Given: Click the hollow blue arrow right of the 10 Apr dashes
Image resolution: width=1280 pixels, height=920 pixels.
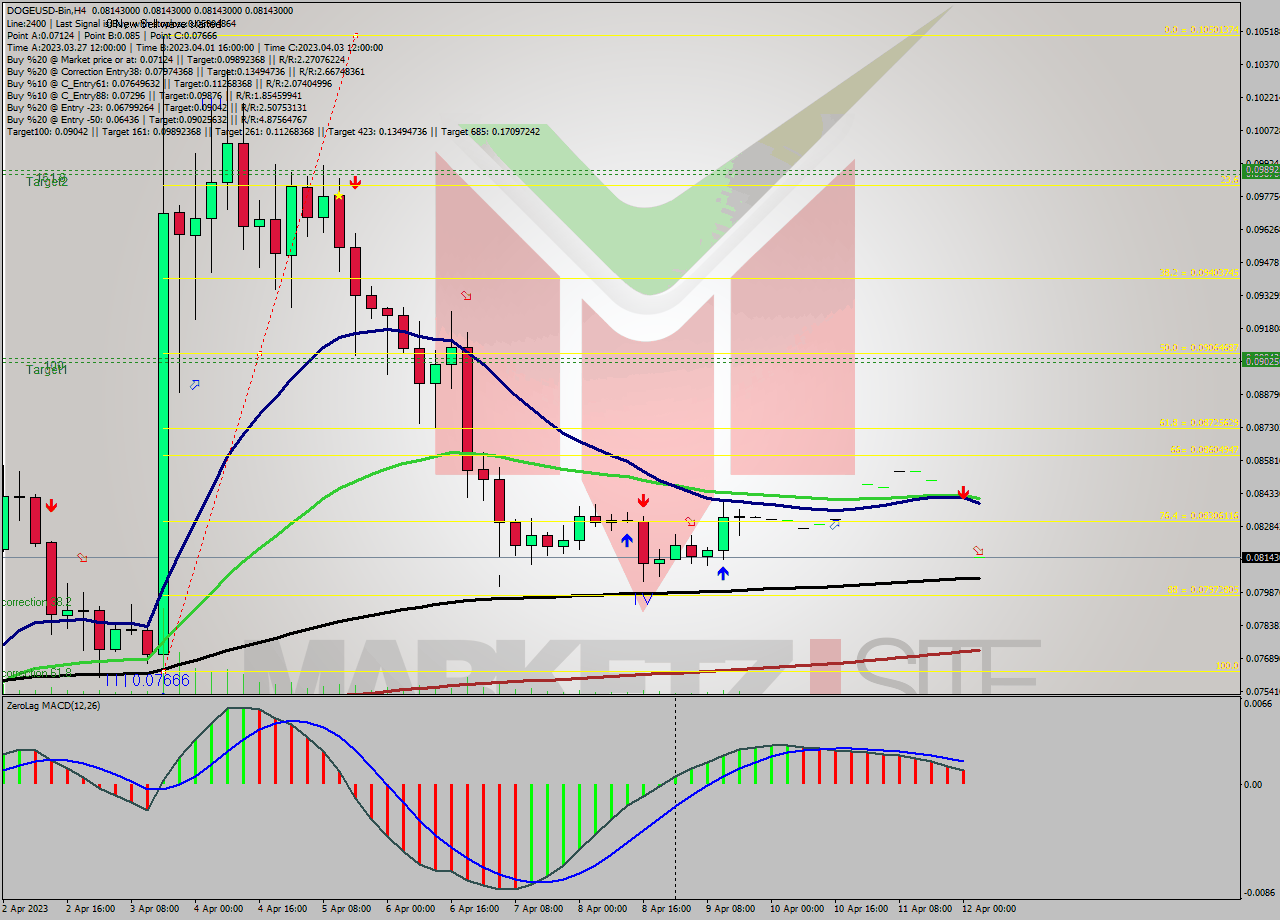Looking at the screenshot, I should [x=835, y=523].
